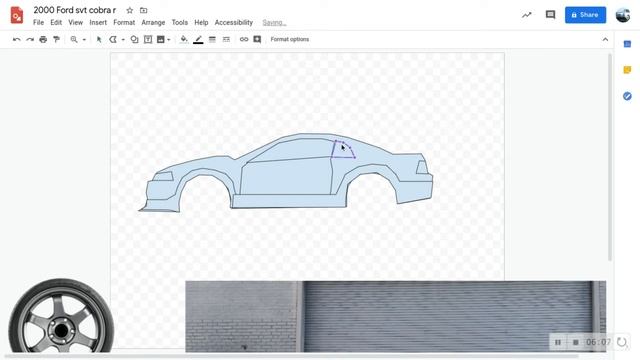Open the Border color pencil
This screenshot has height=360, width=640.
click(198, 40)
